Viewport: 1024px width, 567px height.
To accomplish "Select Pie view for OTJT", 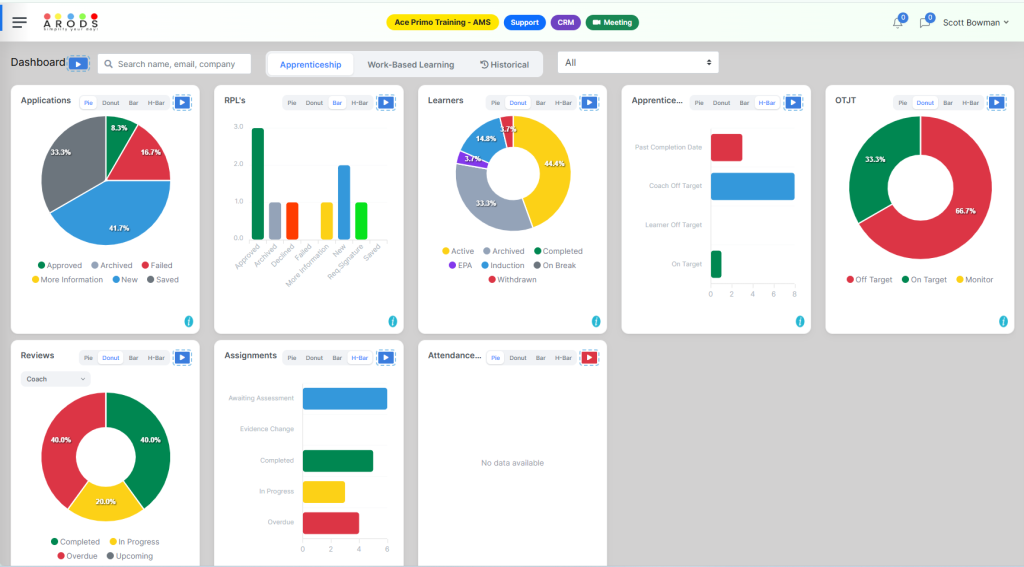I will coord(903,103).
